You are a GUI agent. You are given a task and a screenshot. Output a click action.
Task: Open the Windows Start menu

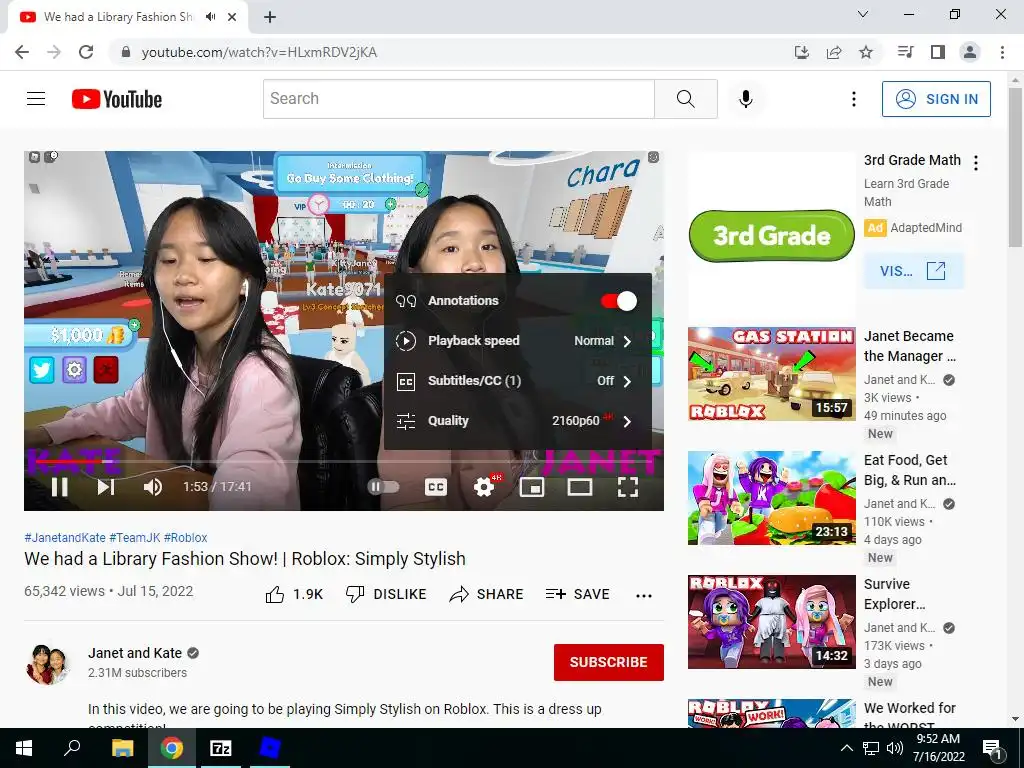pyautogui.click(x=24, y=748)
